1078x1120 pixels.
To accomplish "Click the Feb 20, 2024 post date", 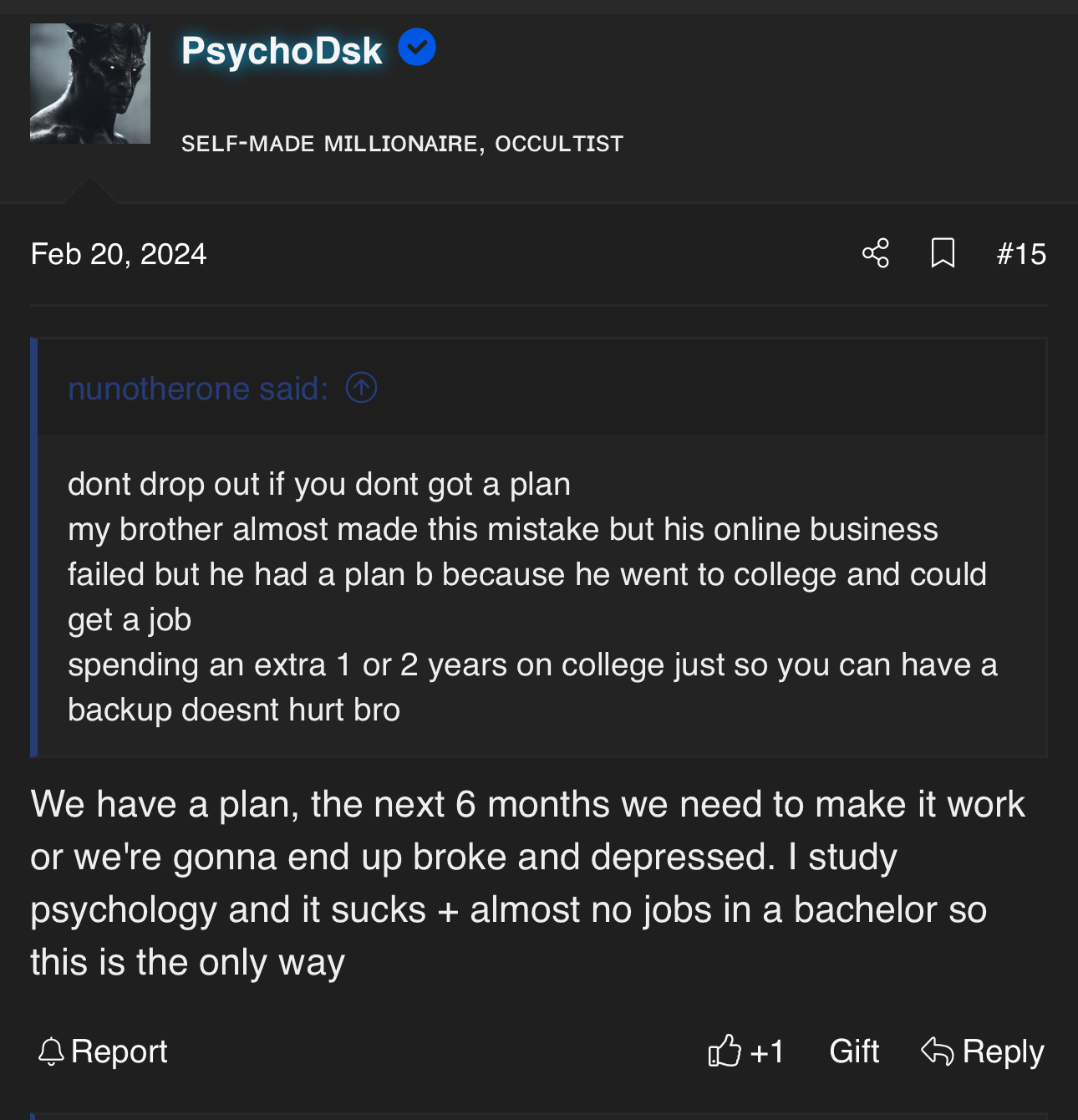I will 119,254.
